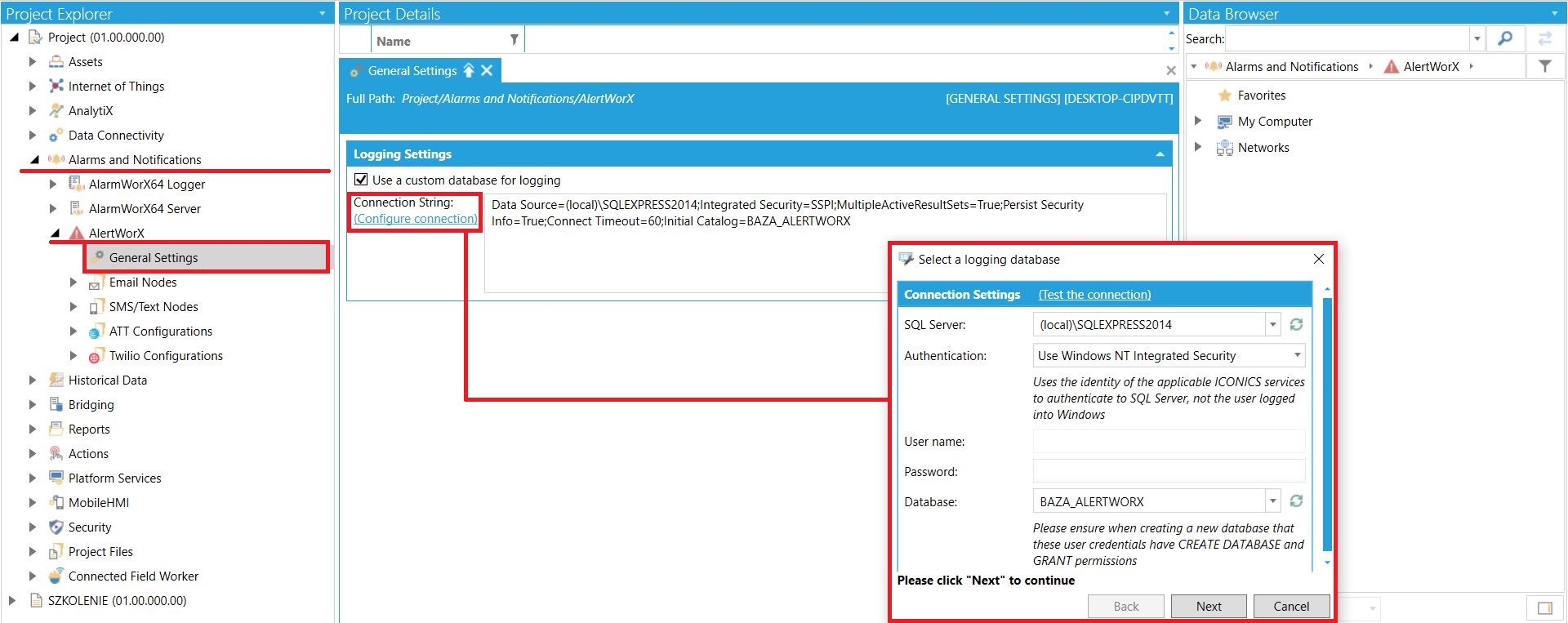
Task: Select the General Settings tab
Action: pos(412,71)
